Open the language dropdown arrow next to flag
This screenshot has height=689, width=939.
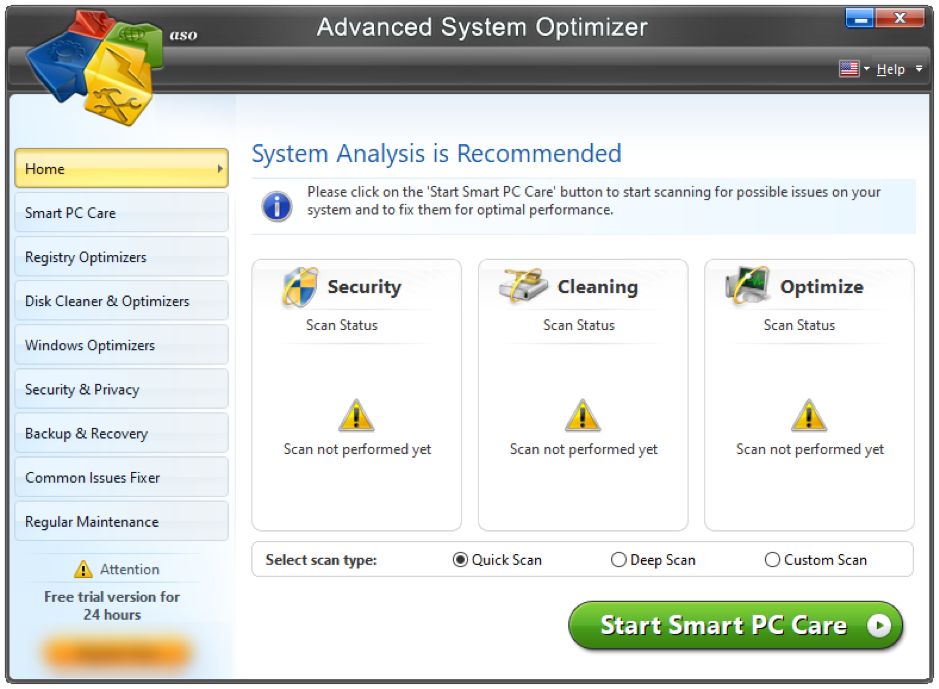coord(867,69)
